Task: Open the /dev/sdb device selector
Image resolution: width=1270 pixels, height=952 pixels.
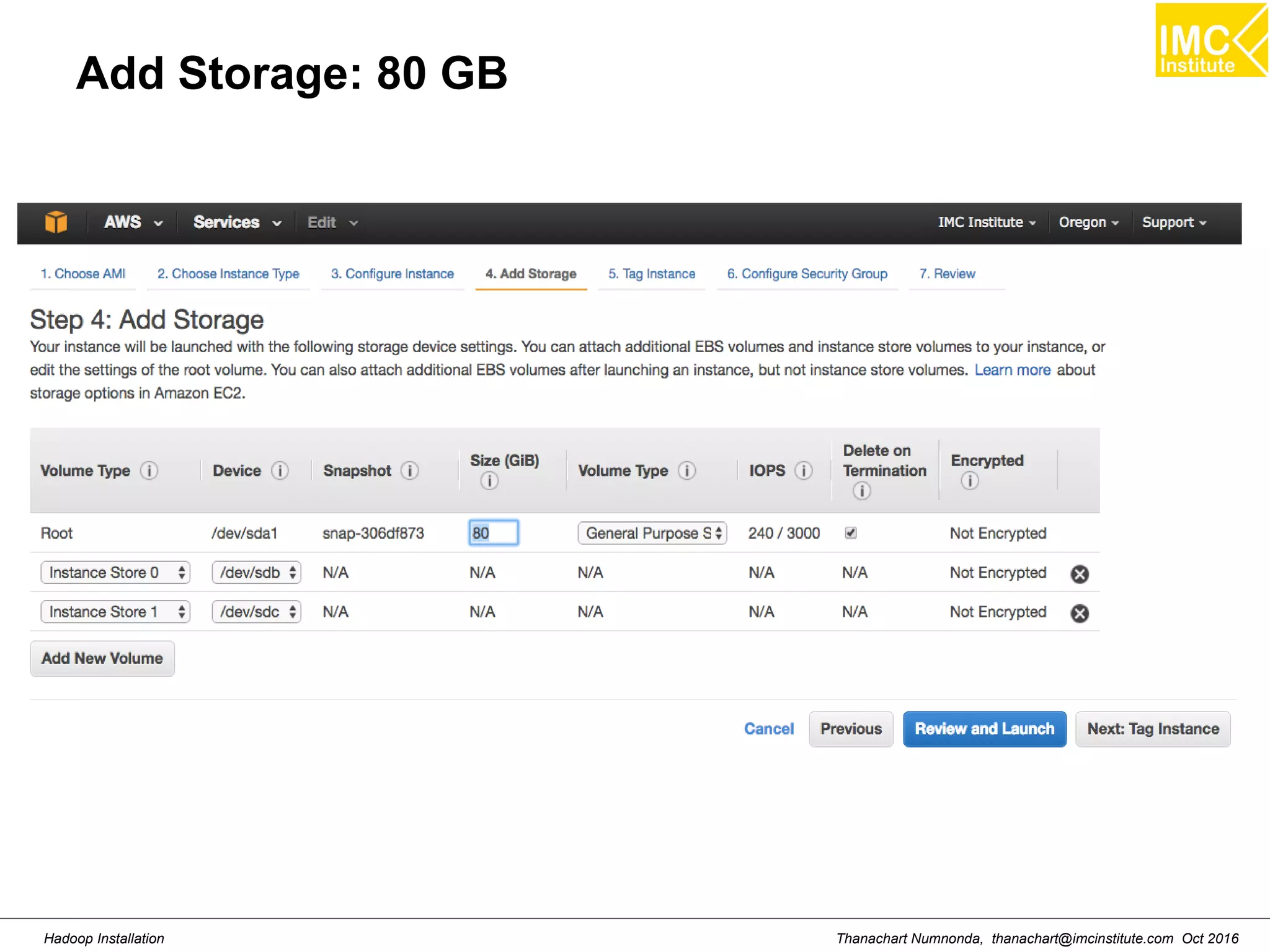Action: [256, 572]
